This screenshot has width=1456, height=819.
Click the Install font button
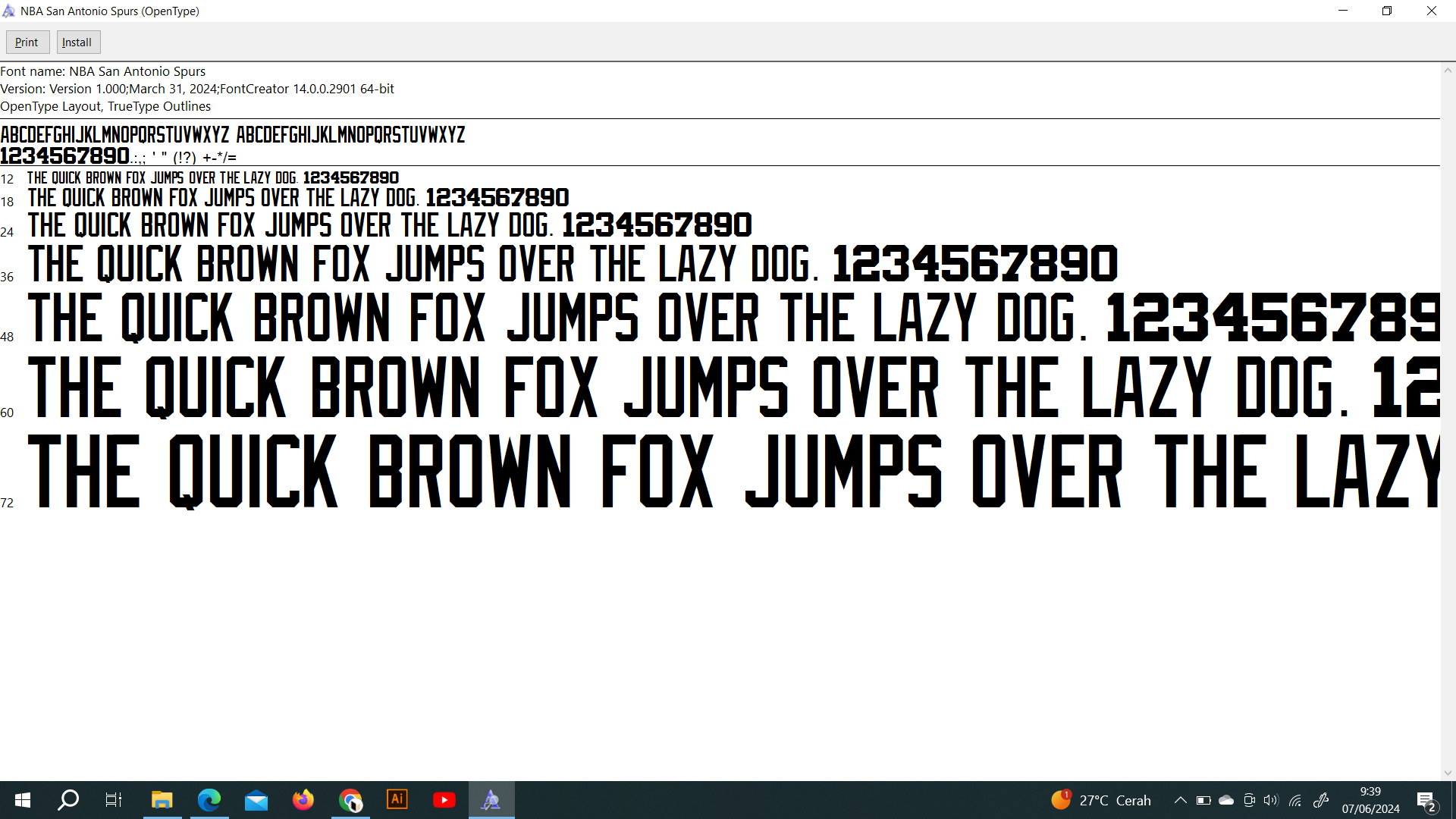pos(77,42)
